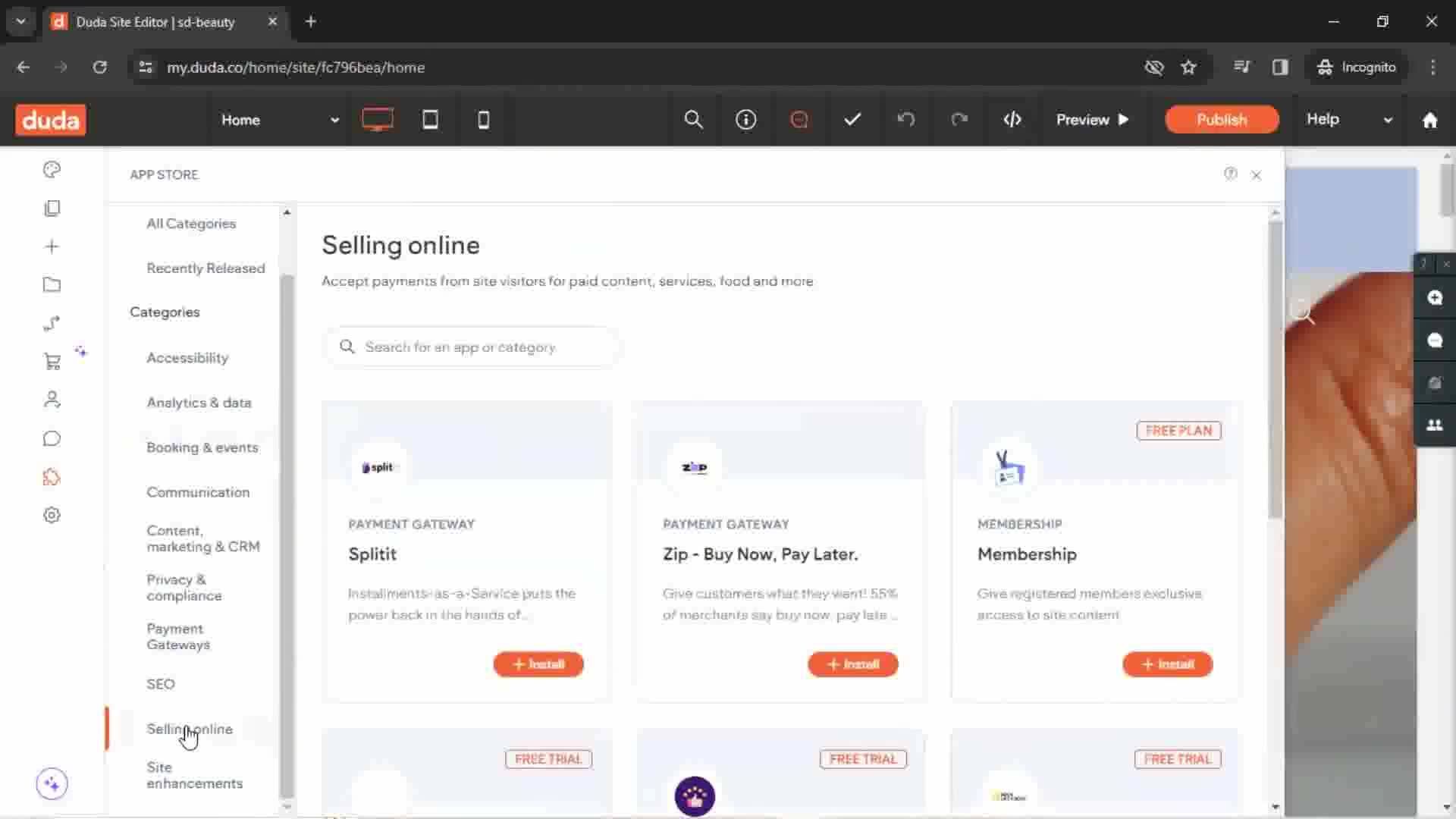
Task: Open Privacy & compliance category
Action: click(x=184, y=588)
